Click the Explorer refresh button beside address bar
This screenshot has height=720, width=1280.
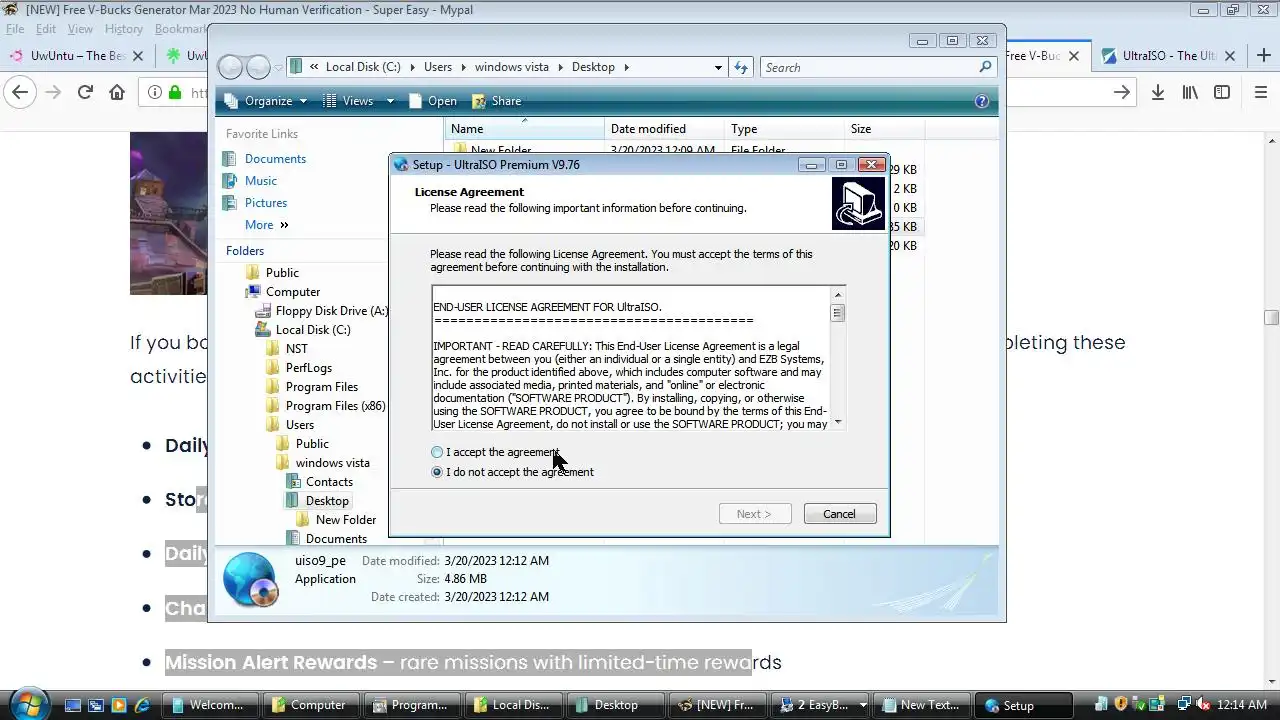(741, 67)
